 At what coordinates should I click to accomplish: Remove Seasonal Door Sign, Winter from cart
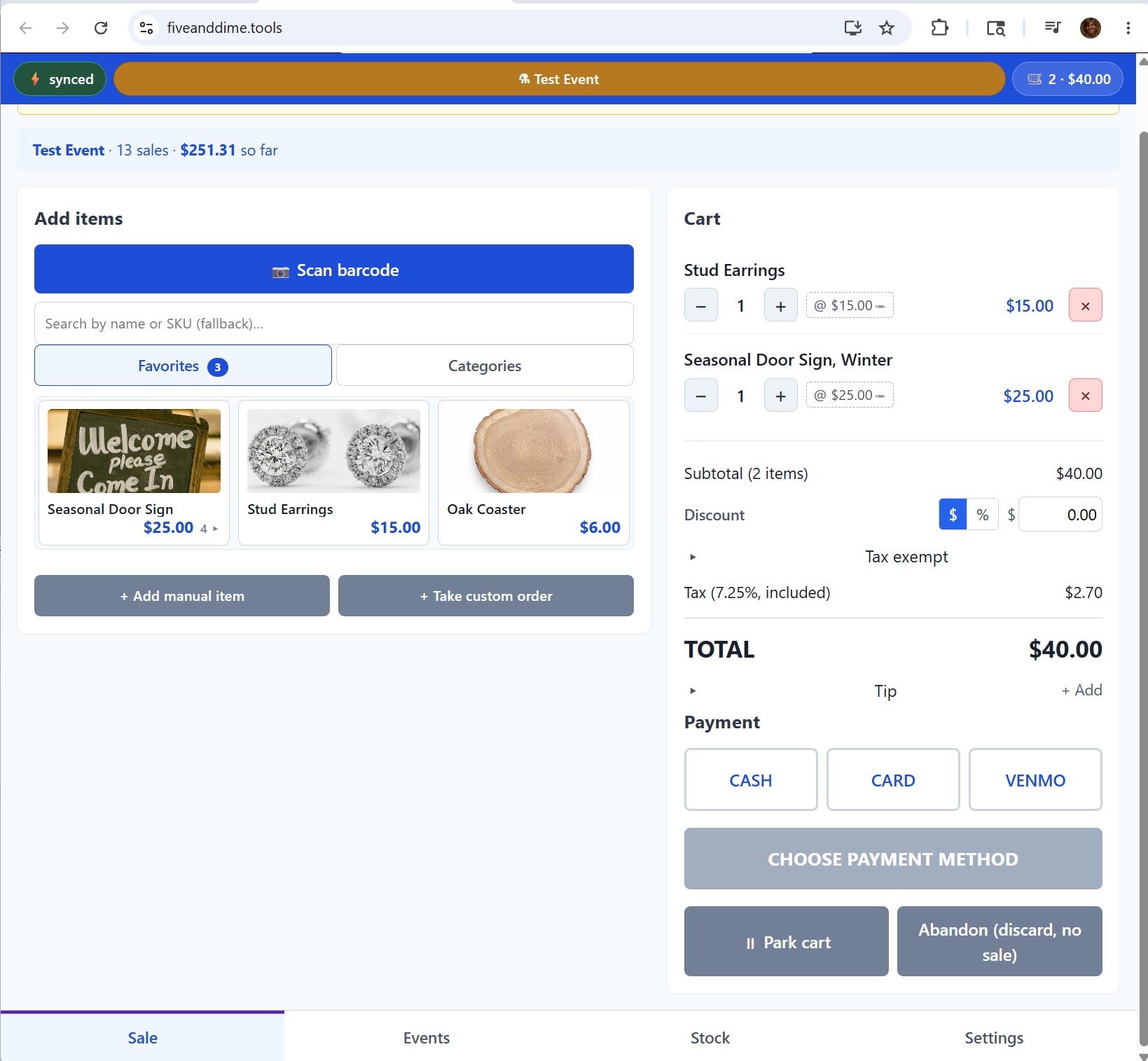1085,396
